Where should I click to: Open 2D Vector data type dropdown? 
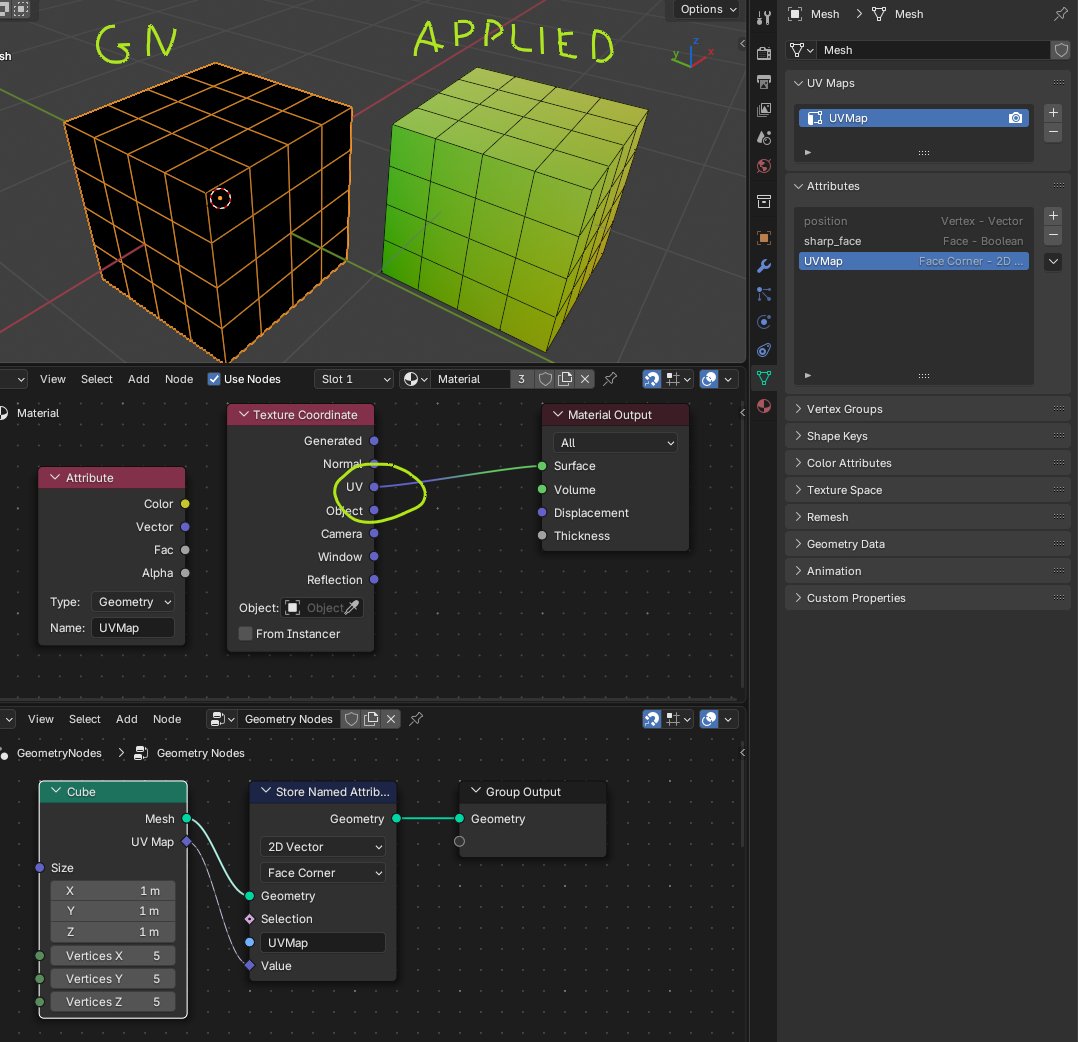pyautogui.click(x=322, y=847)
